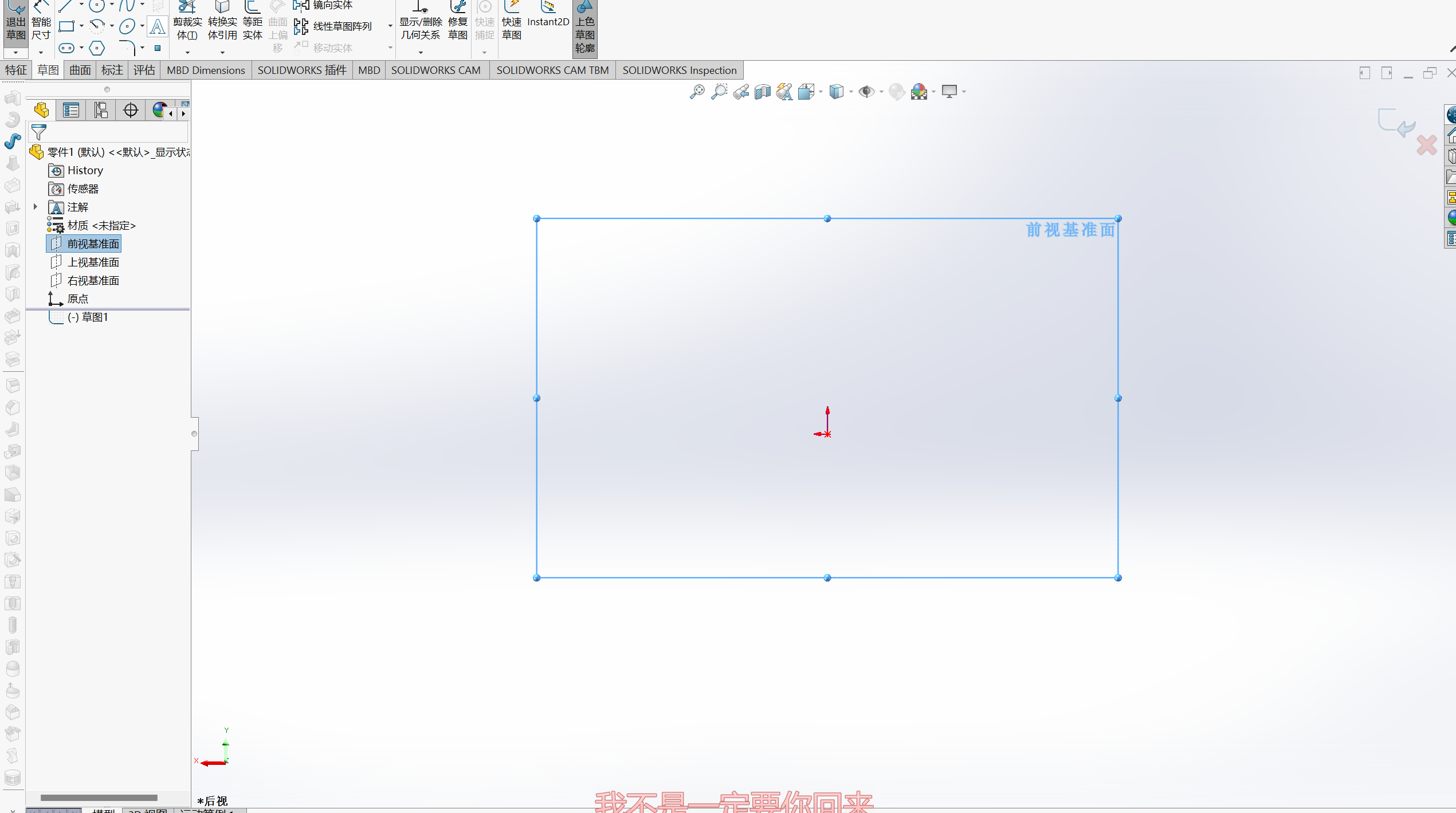
Task: Open the PropertyManager tab icon
Action: click(71, 110)
